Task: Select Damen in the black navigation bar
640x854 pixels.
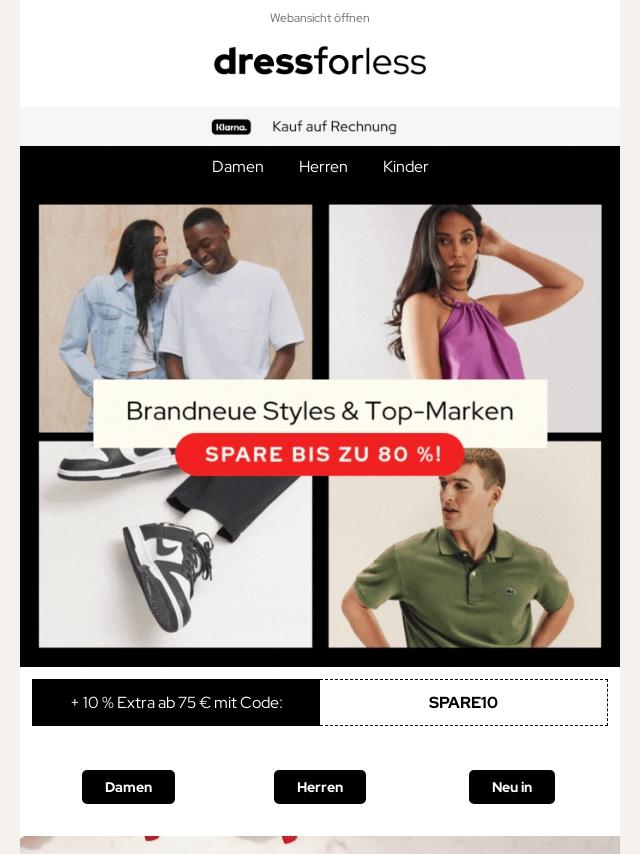Action: coord(237,167)
